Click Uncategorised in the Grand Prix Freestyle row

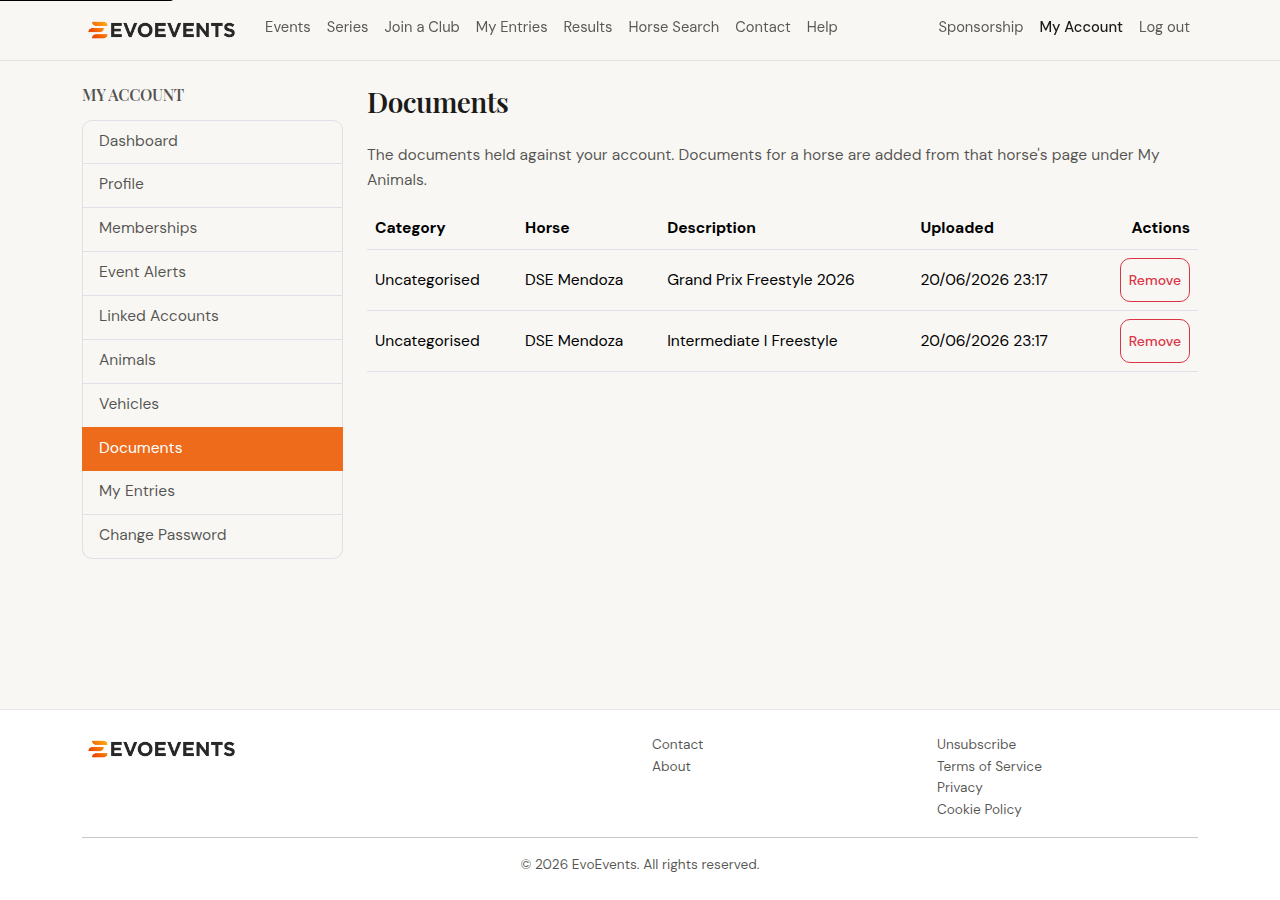tap(427, 280)
